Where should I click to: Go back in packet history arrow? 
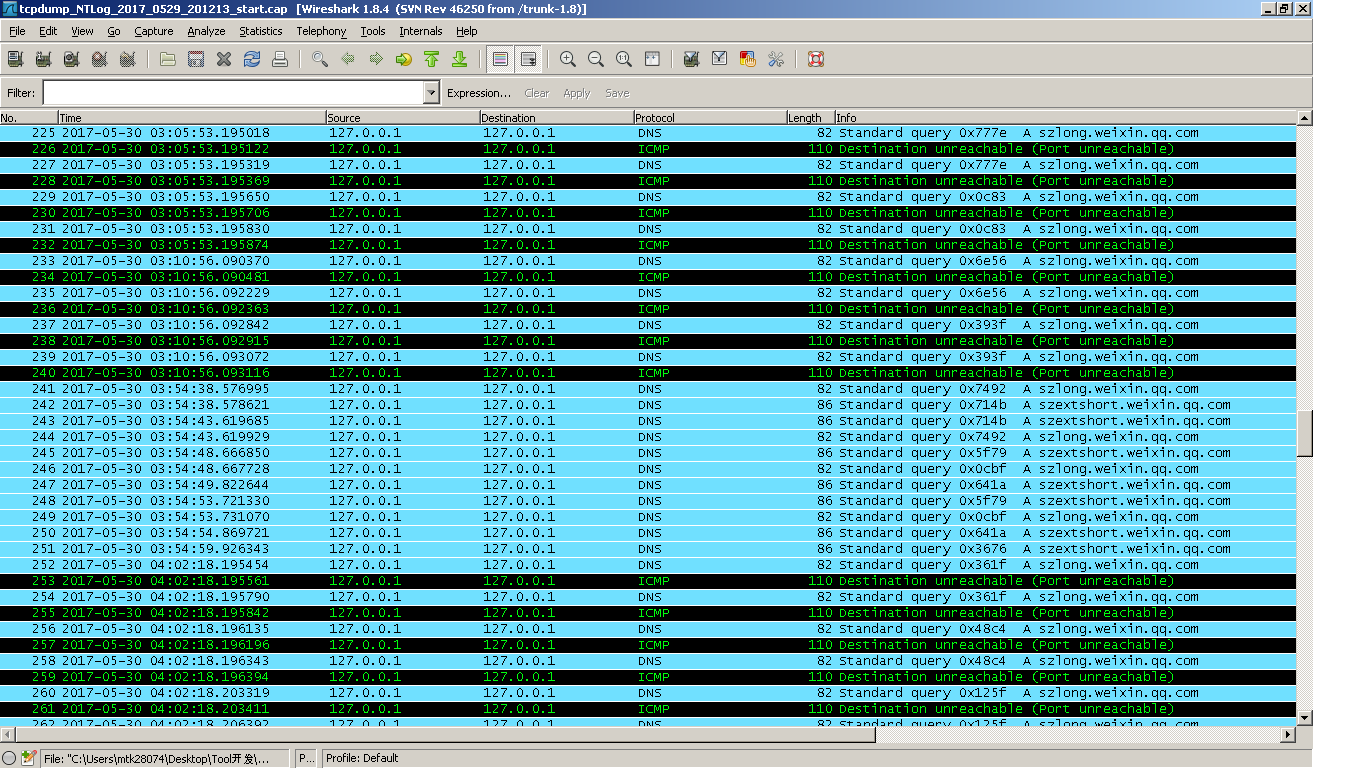348,59
